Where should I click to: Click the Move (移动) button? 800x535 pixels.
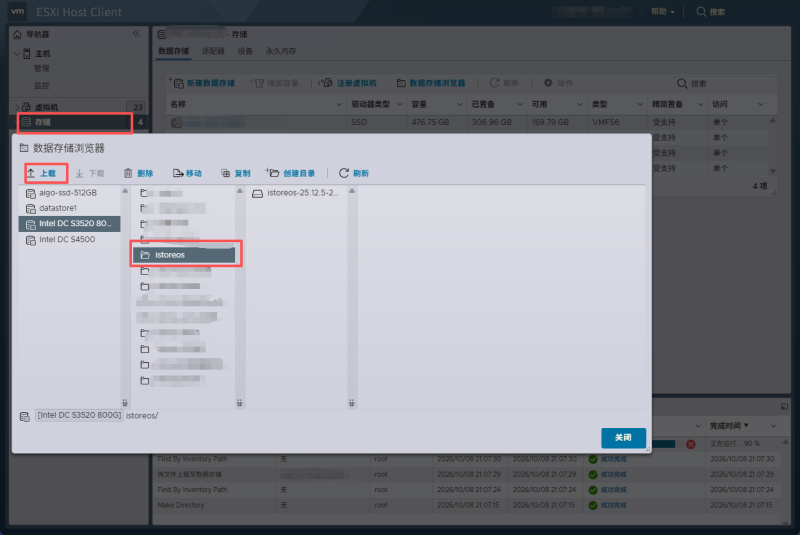pyautogui.click(x=187, y=173)
